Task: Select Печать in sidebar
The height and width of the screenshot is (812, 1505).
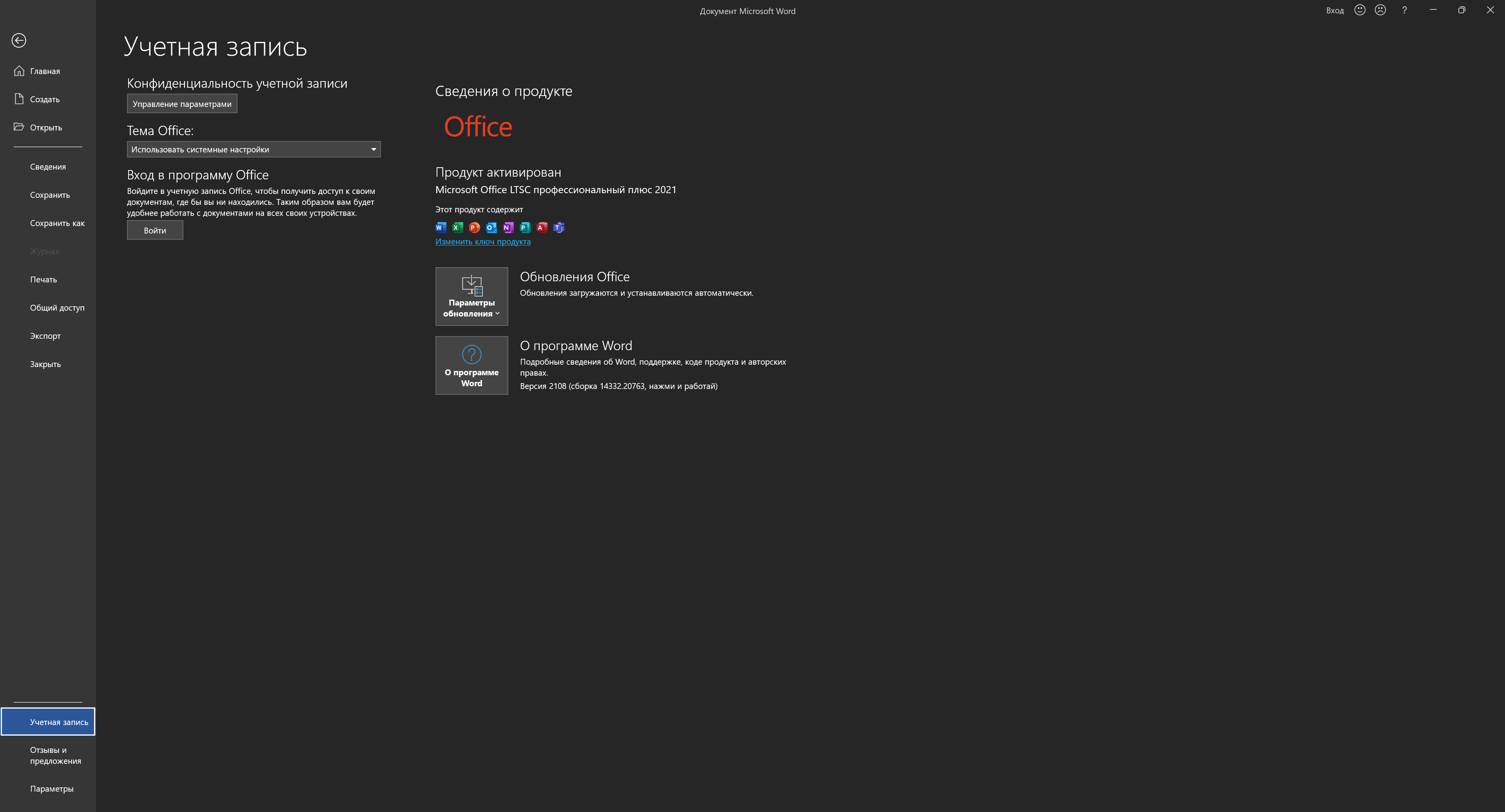Action: click(48, 280)
